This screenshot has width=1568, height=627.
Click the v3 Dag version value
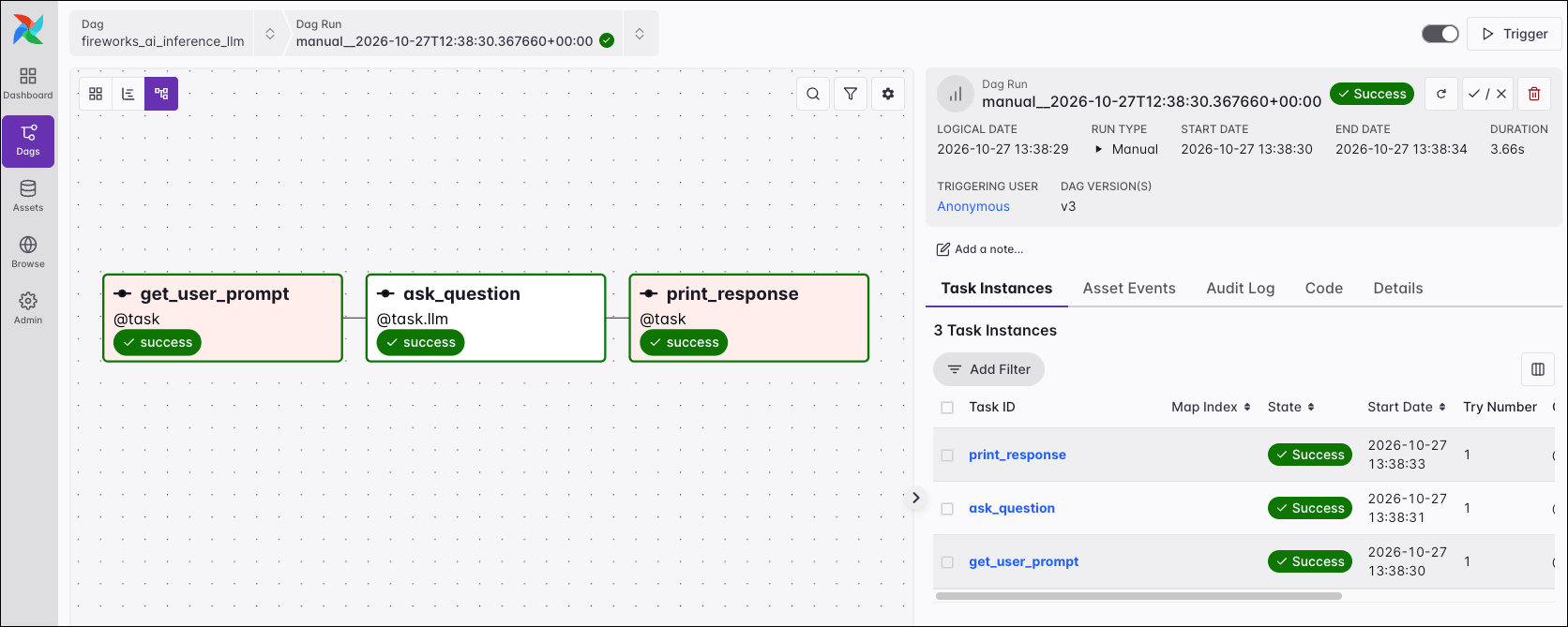[x=1068, y=206]
